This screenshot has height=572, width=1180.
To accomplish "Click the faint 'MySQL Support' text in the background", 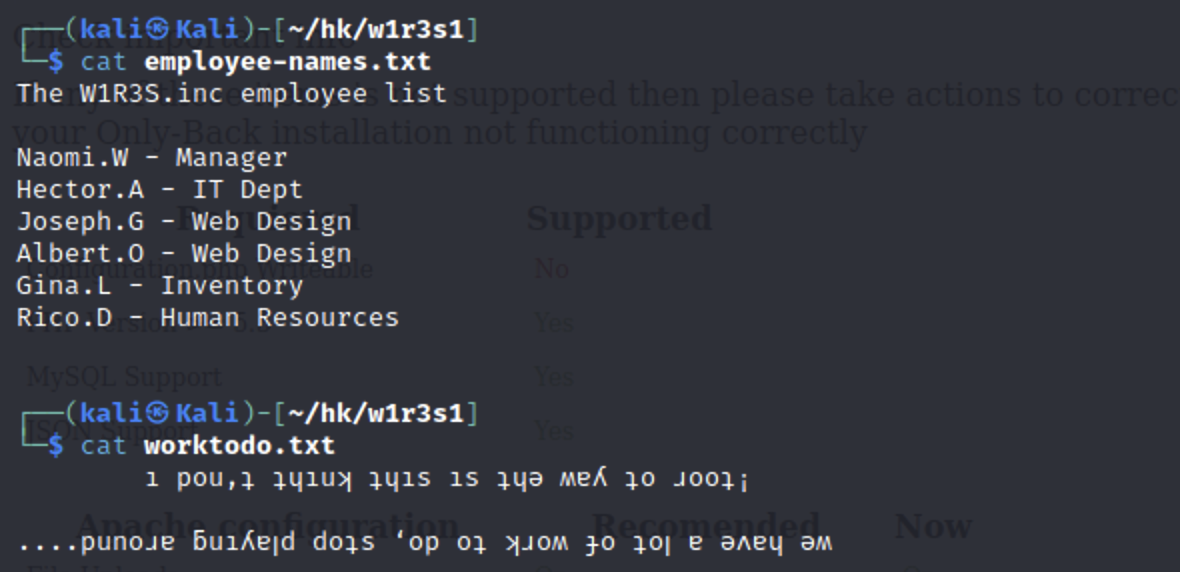I will click(125, 377).
